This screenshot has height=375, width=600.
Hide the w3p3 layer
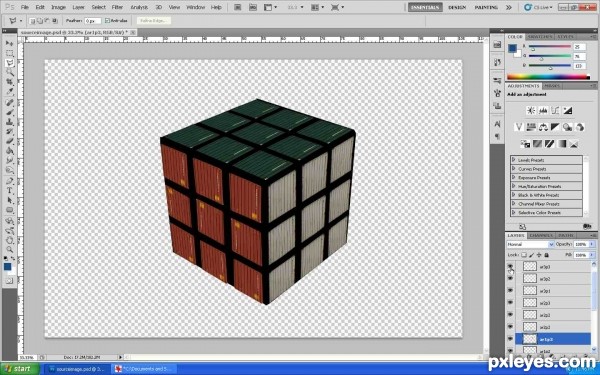coord(510,266)
